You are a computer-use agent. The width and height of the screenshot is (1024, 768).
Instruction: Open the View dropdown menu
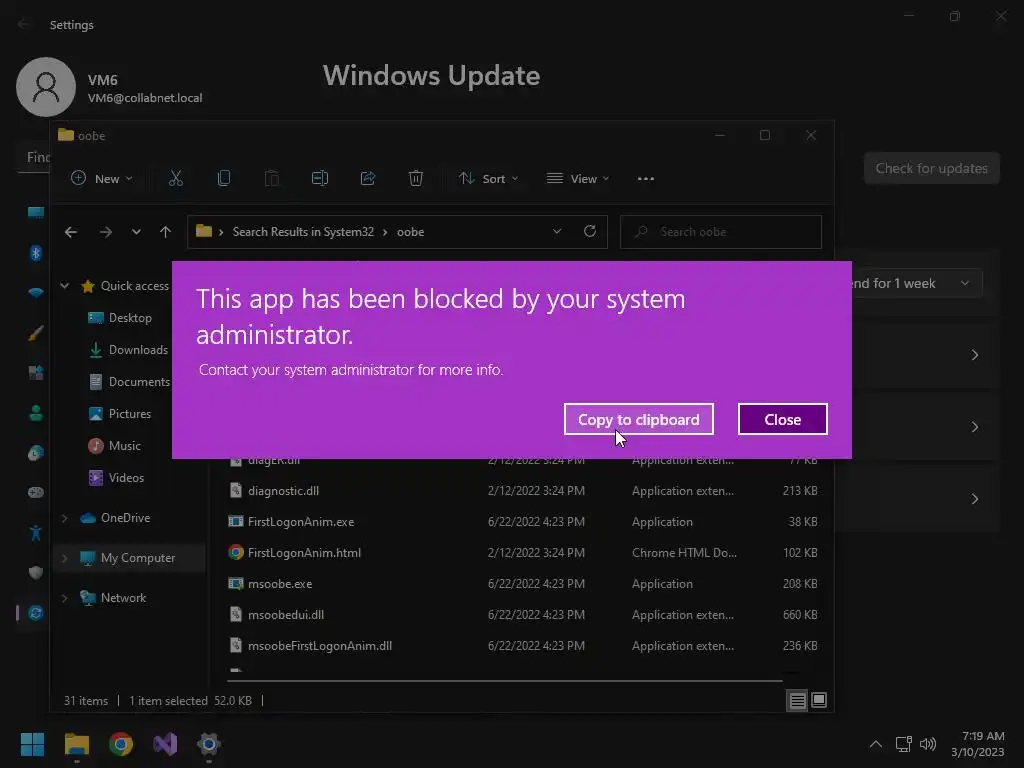tap(578, 178)
